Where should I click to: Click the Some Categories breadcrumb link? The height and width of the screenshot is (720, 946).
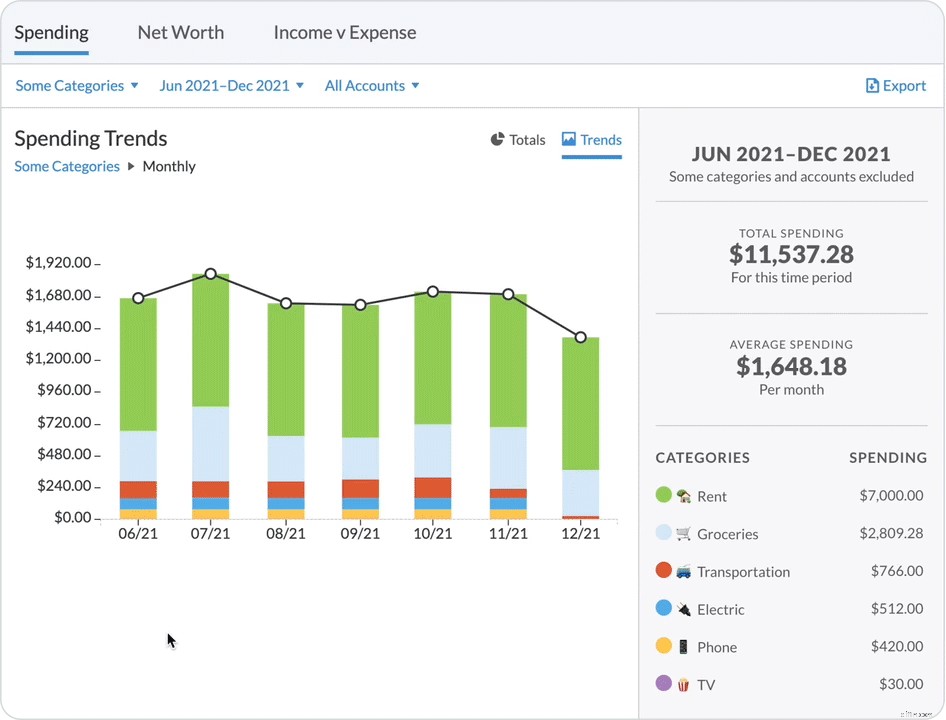(67, 166)
